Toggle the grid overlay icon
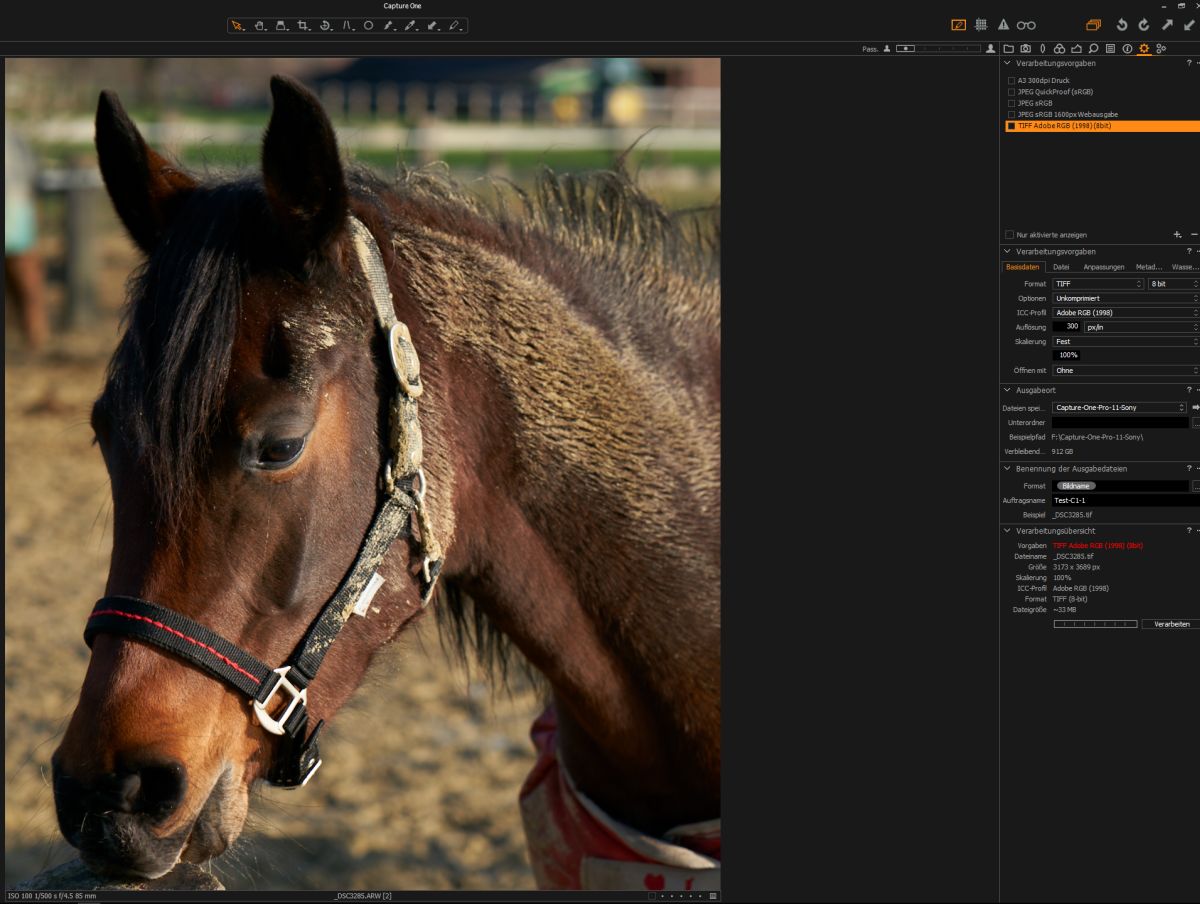 point(981,25)
